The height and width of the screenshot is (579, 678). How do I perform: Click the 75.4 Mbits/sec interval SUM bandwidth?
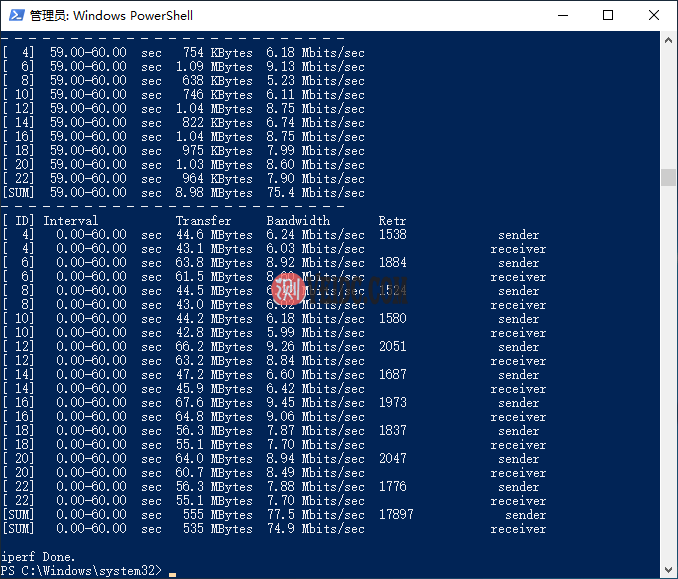point(316,192)
